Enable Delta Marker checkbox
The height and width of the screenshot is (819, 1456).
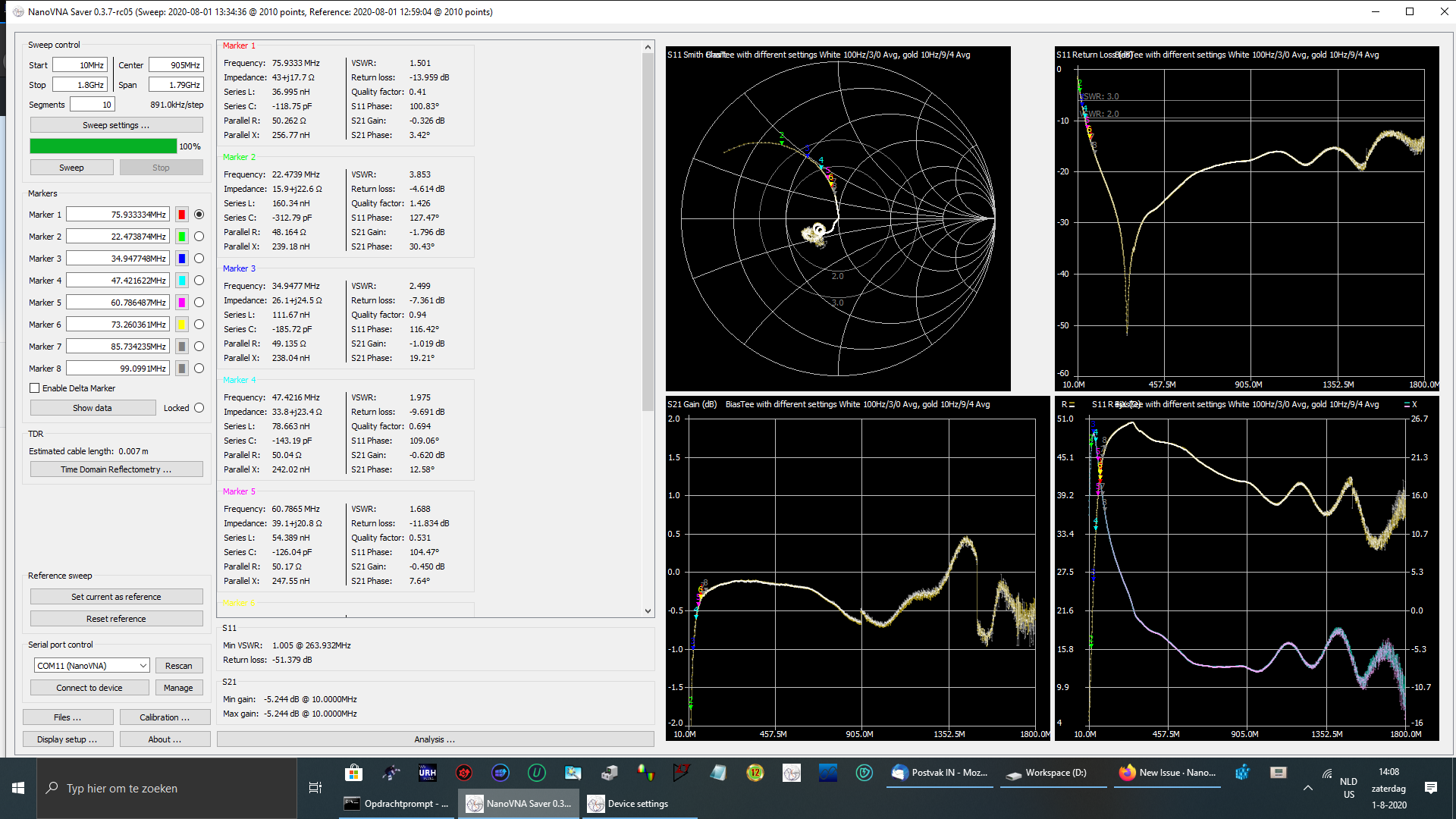tap(35, 388)
